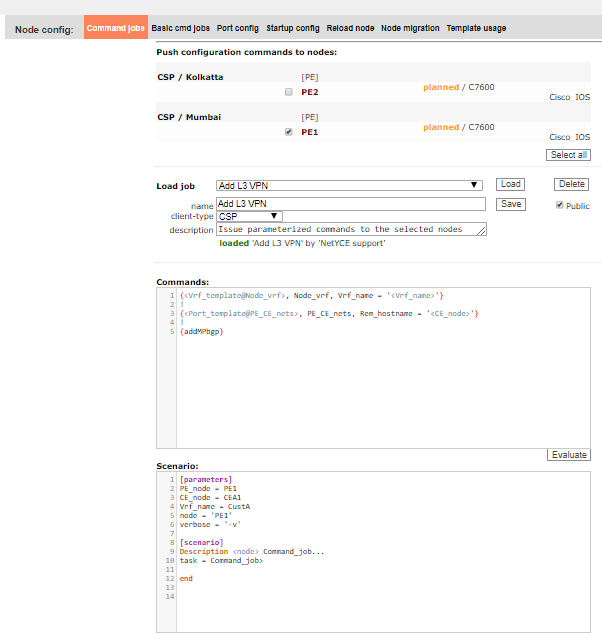This screenshot has width=602, height=640.
Task: Expand the Load job dropdown
Action: coord(350,185)
